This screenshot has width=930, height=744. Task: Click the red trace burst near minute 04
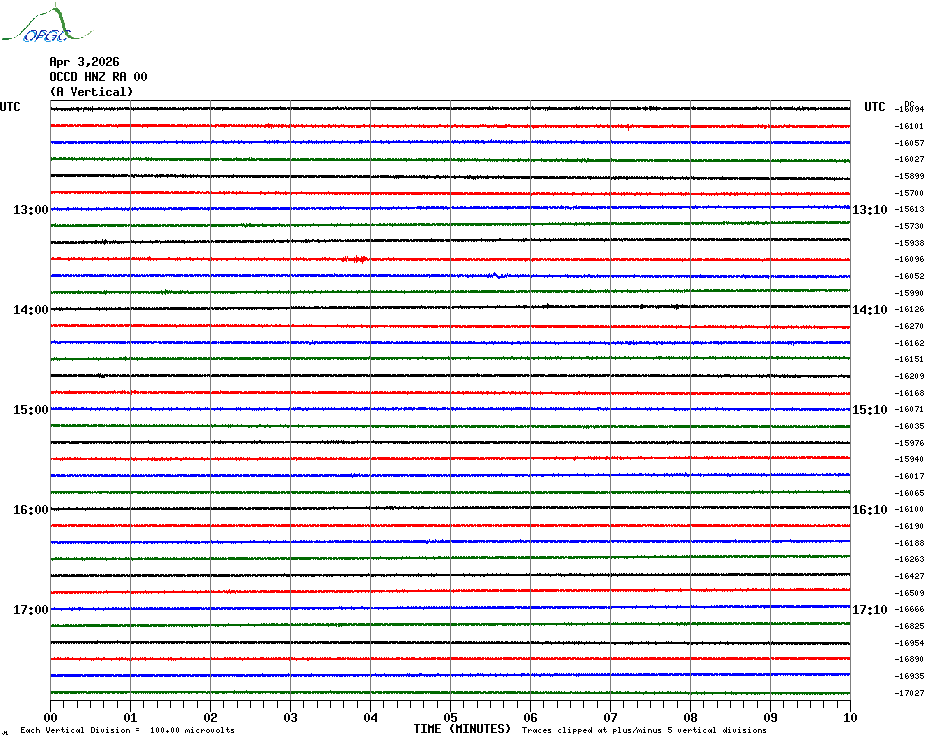point(355,259)
